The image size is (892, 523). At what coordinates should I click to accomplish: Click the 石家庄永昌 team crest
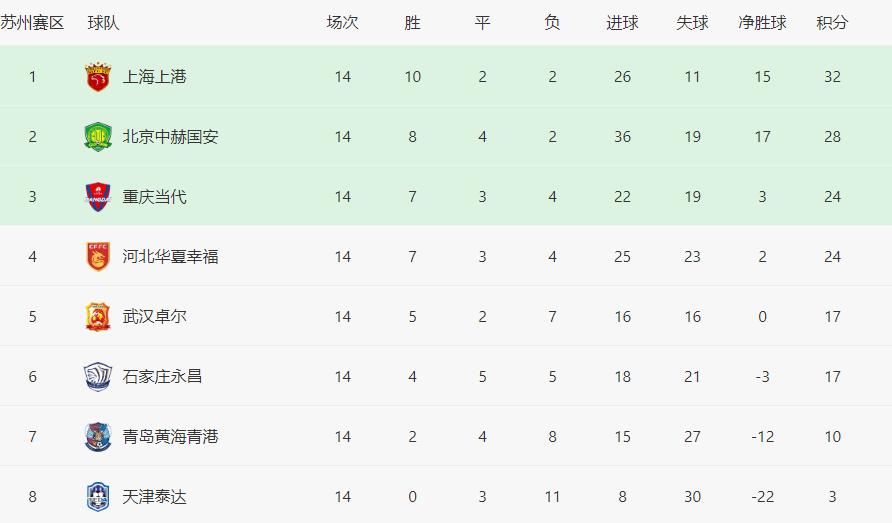click(x=98, y=377)
